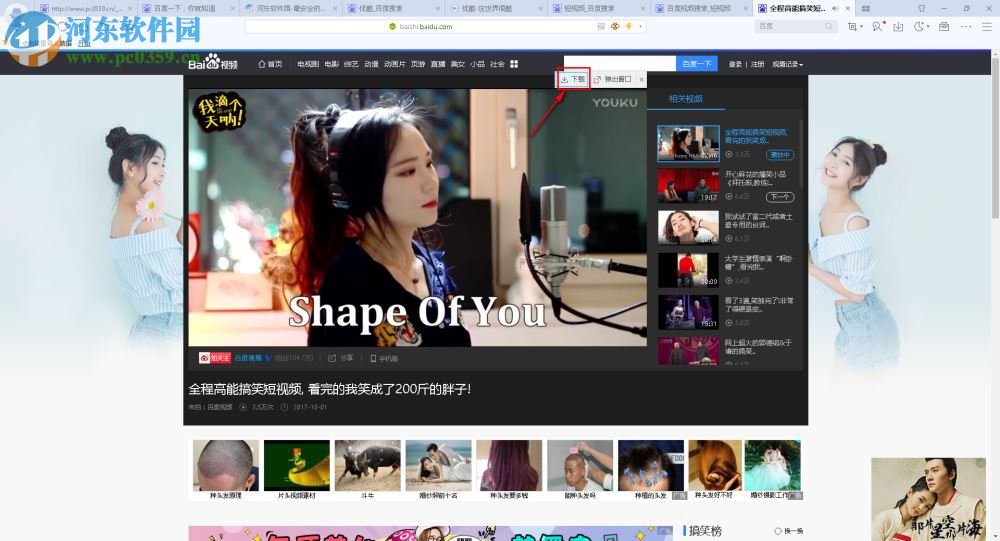Go to 首页 home in the Baidu video nav
This screenshot has height=541, width=1000.
coord(270,64)
